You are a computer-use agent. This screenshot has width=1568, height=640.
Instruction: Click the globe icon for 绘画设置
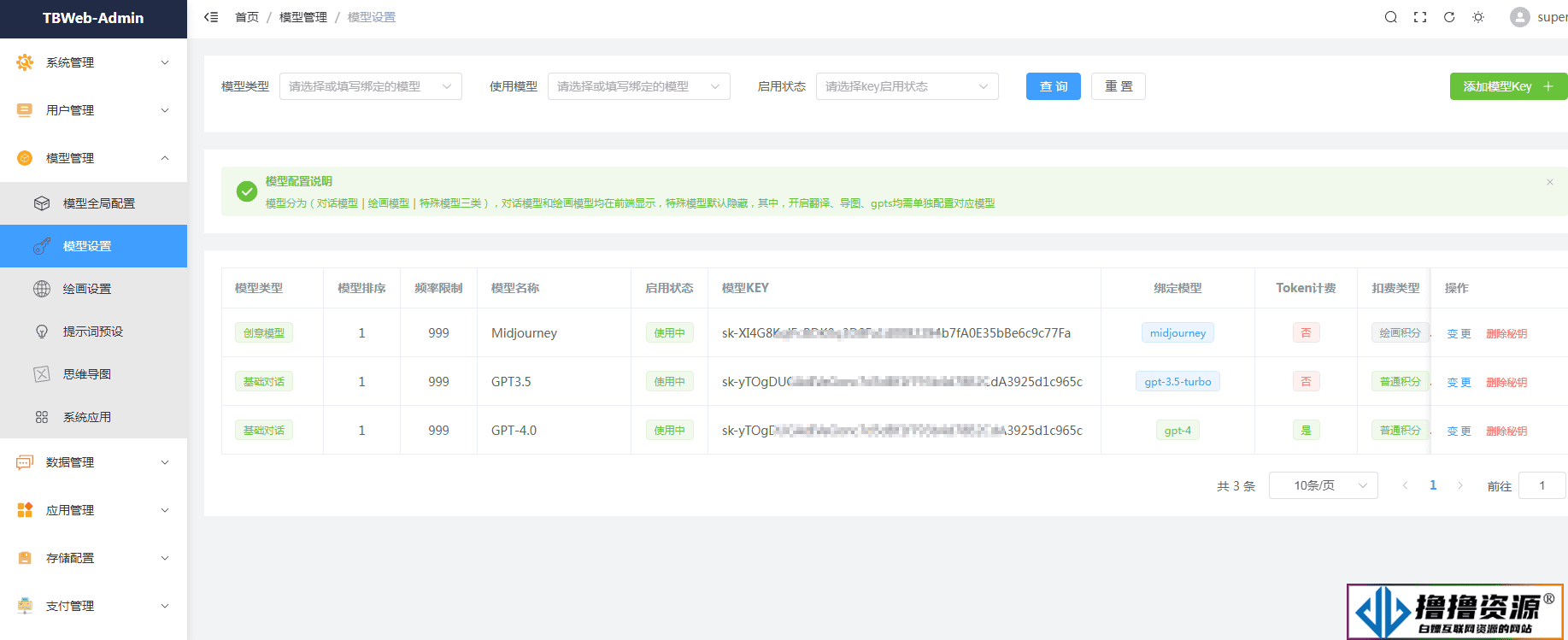point(42,289)
